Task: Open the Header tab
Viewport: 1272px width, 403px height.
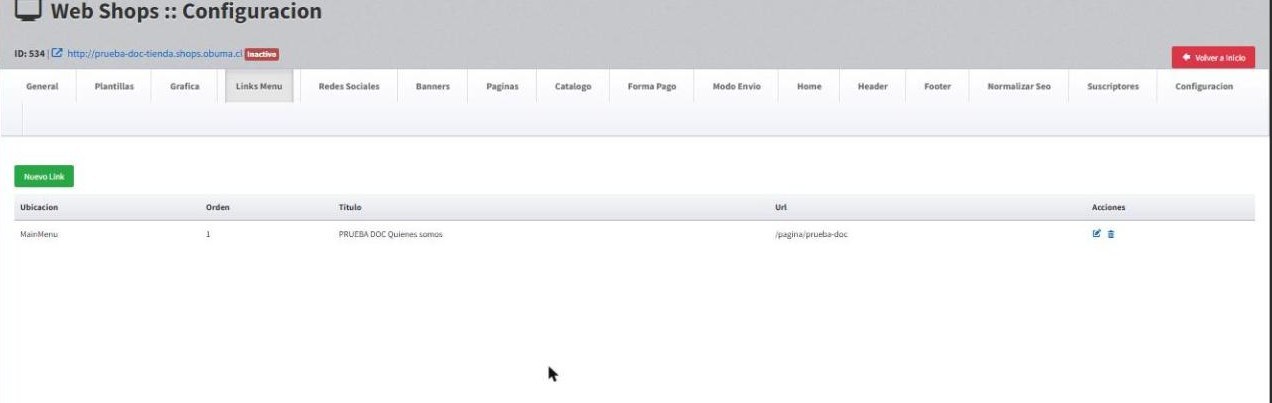Action: point(872,86)
